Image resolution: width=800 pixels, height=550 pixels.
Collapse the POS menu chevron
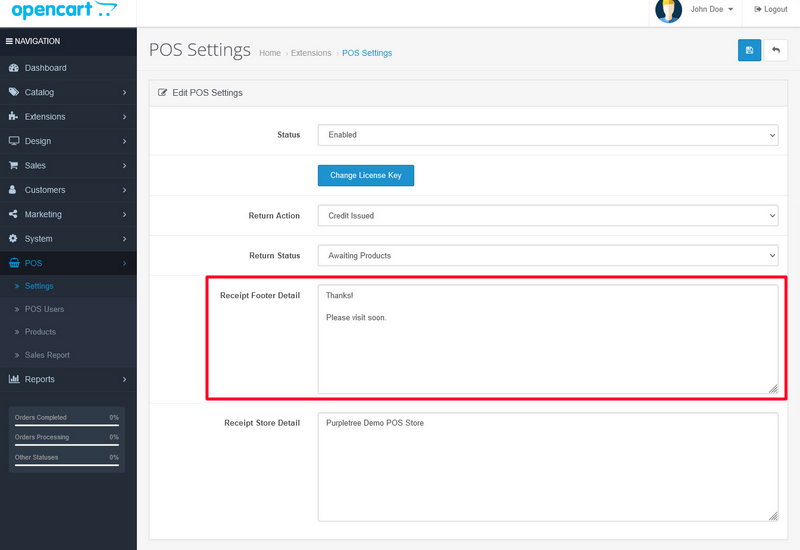(124, 263)
